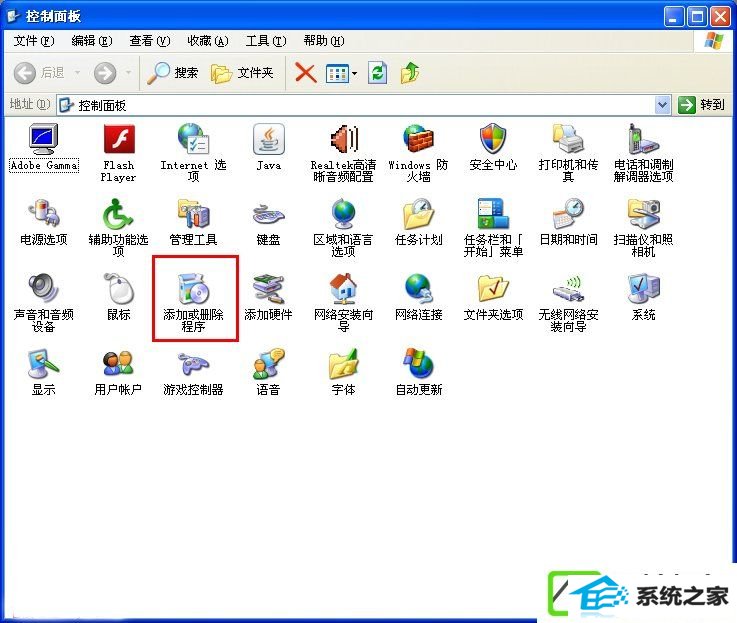This screenshot has width=737, height=623.
Task: Open 日期和时间 icon
Action: click(x=568, y=213)
